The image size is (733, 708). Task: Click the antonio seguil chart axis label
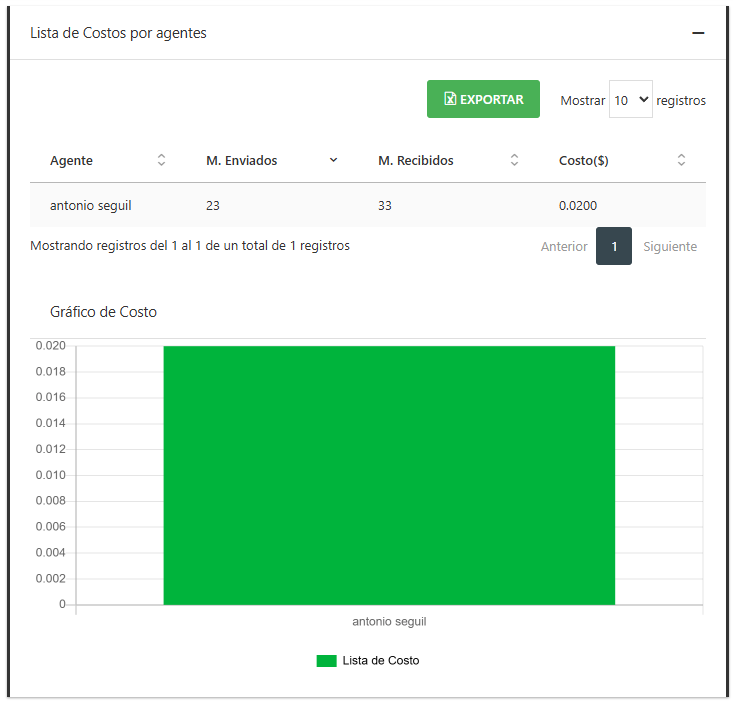click(x=389, y=622)
